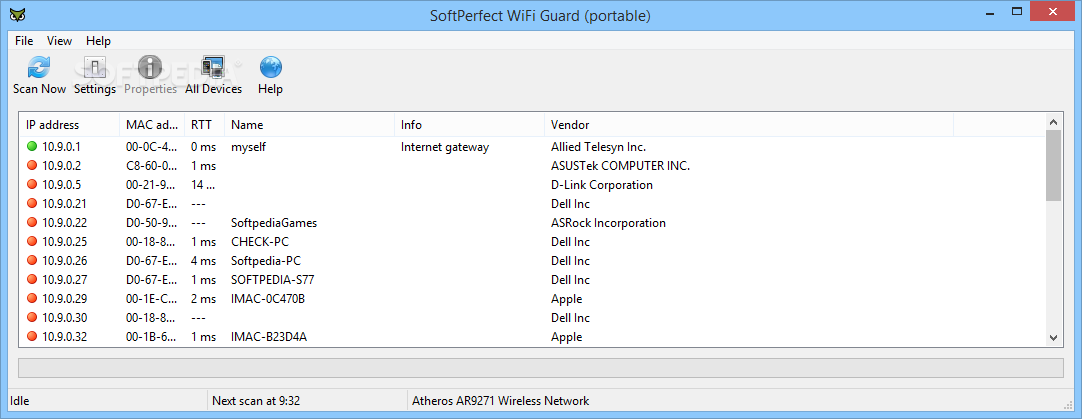Click the vertical scrollbar thumb of device list
The height and width of the screenshot is (419, 1082).
[1053, 166]
